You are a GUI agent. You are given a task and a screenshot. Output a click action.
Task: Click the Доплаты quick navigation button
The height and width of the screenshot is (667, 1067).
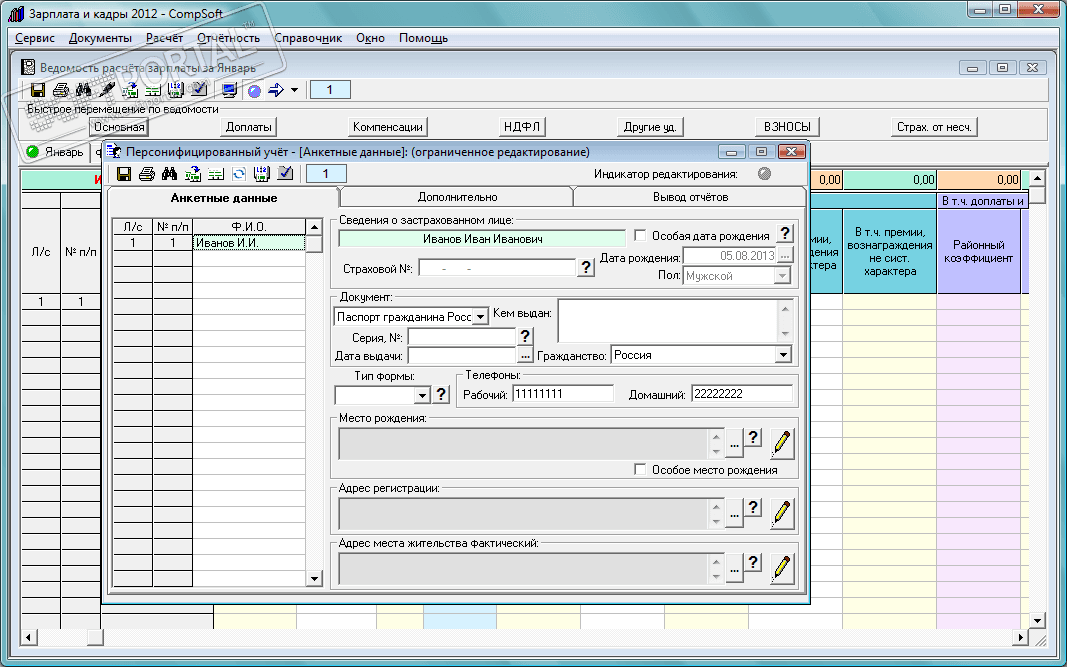pos(249,127)
